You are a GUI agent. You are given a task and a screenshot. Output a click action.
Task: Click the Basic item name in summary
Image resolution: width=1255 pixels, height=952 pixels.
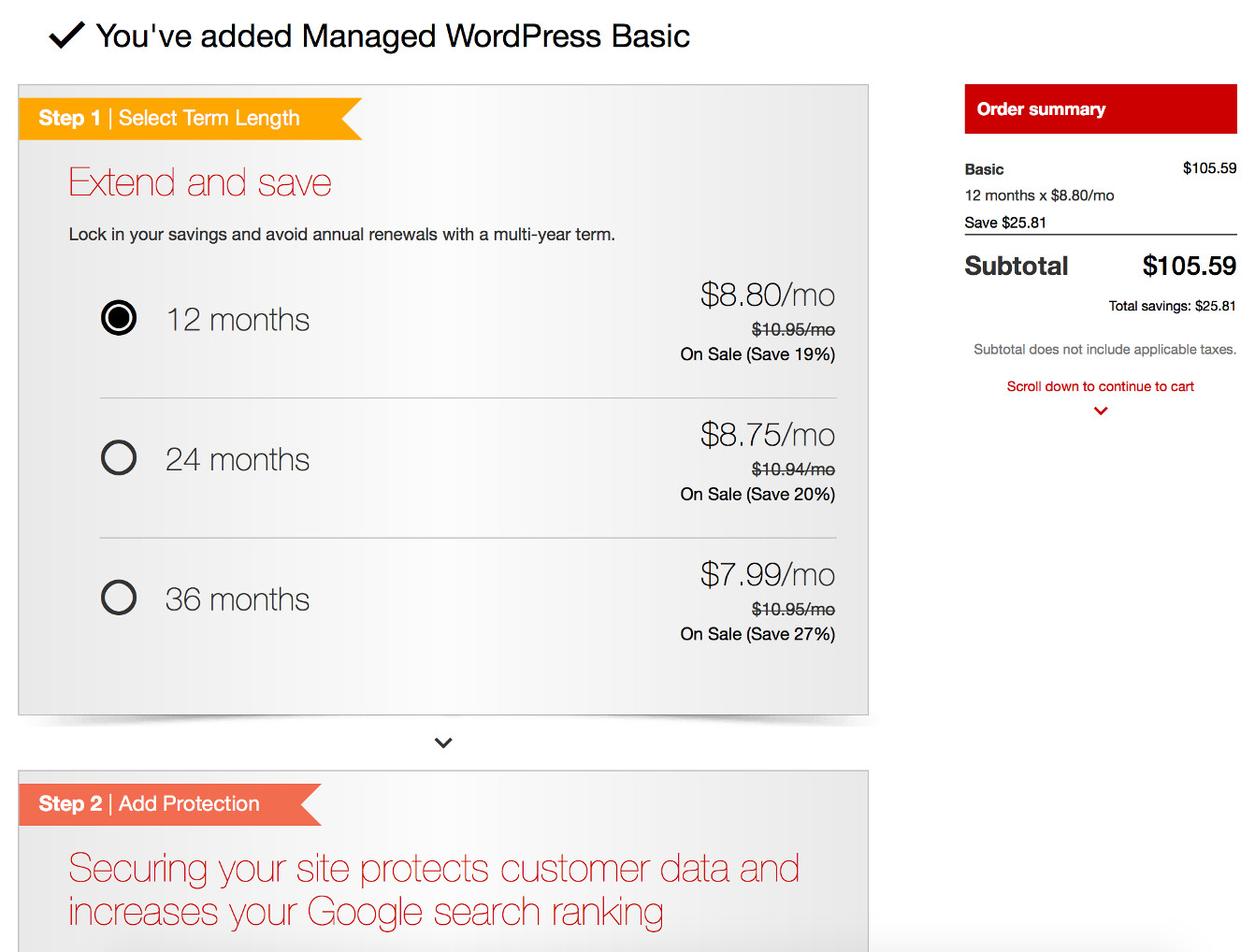click(984, 169)
